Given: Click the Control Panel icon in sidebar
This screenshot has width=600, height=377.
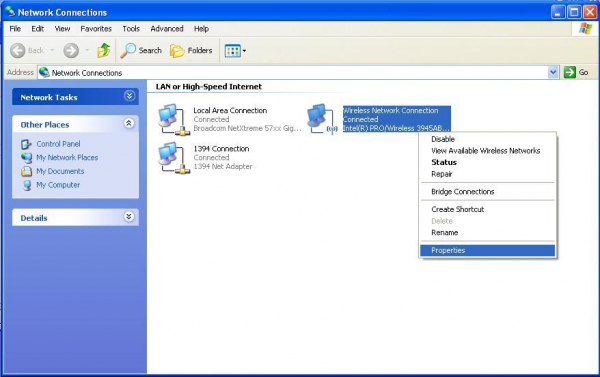Looking at the screenshot, I should (26, 144).
